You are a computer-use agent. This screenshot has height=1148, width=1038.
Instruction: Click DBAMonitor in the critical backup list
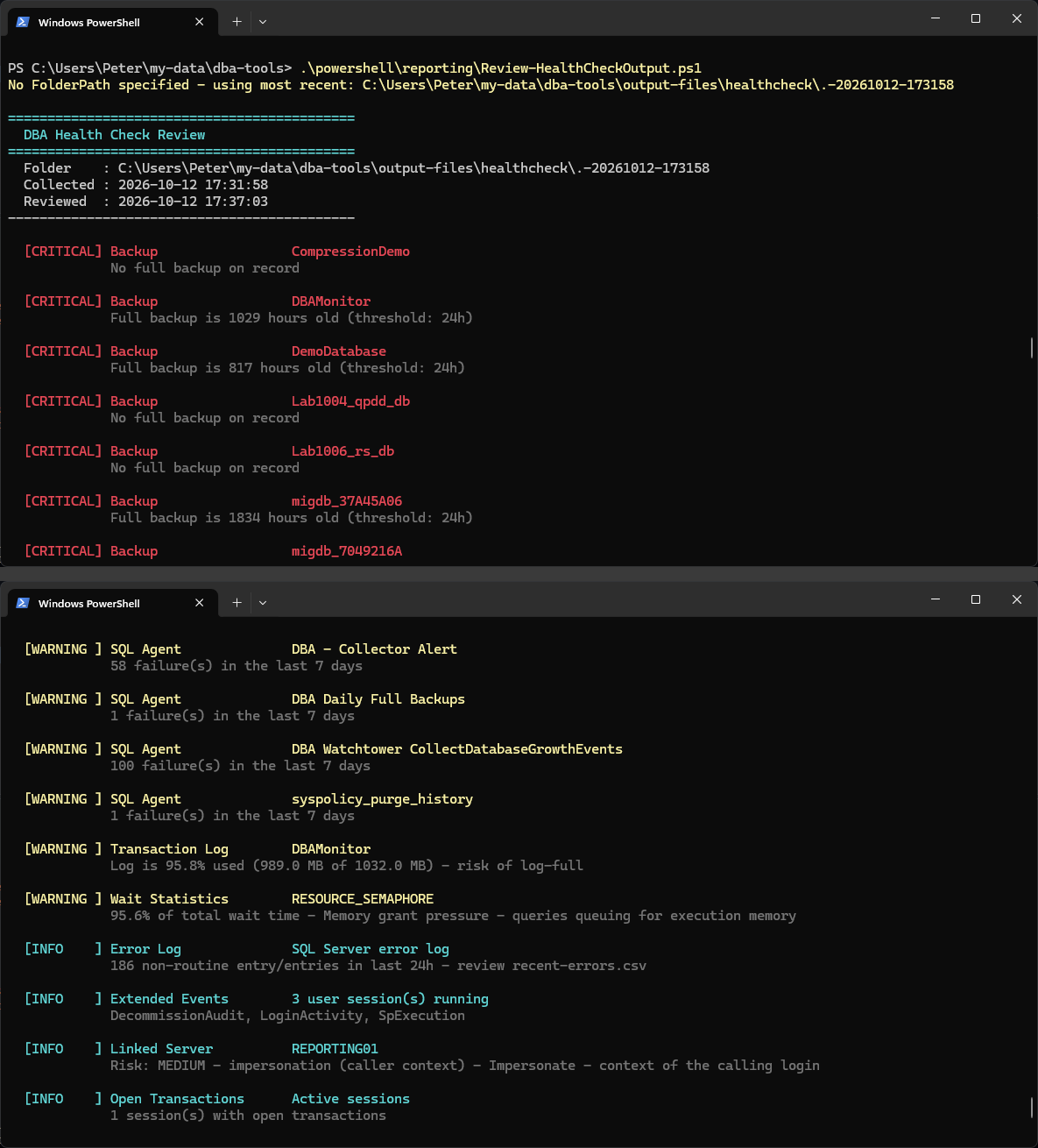(x=331, y=301)
